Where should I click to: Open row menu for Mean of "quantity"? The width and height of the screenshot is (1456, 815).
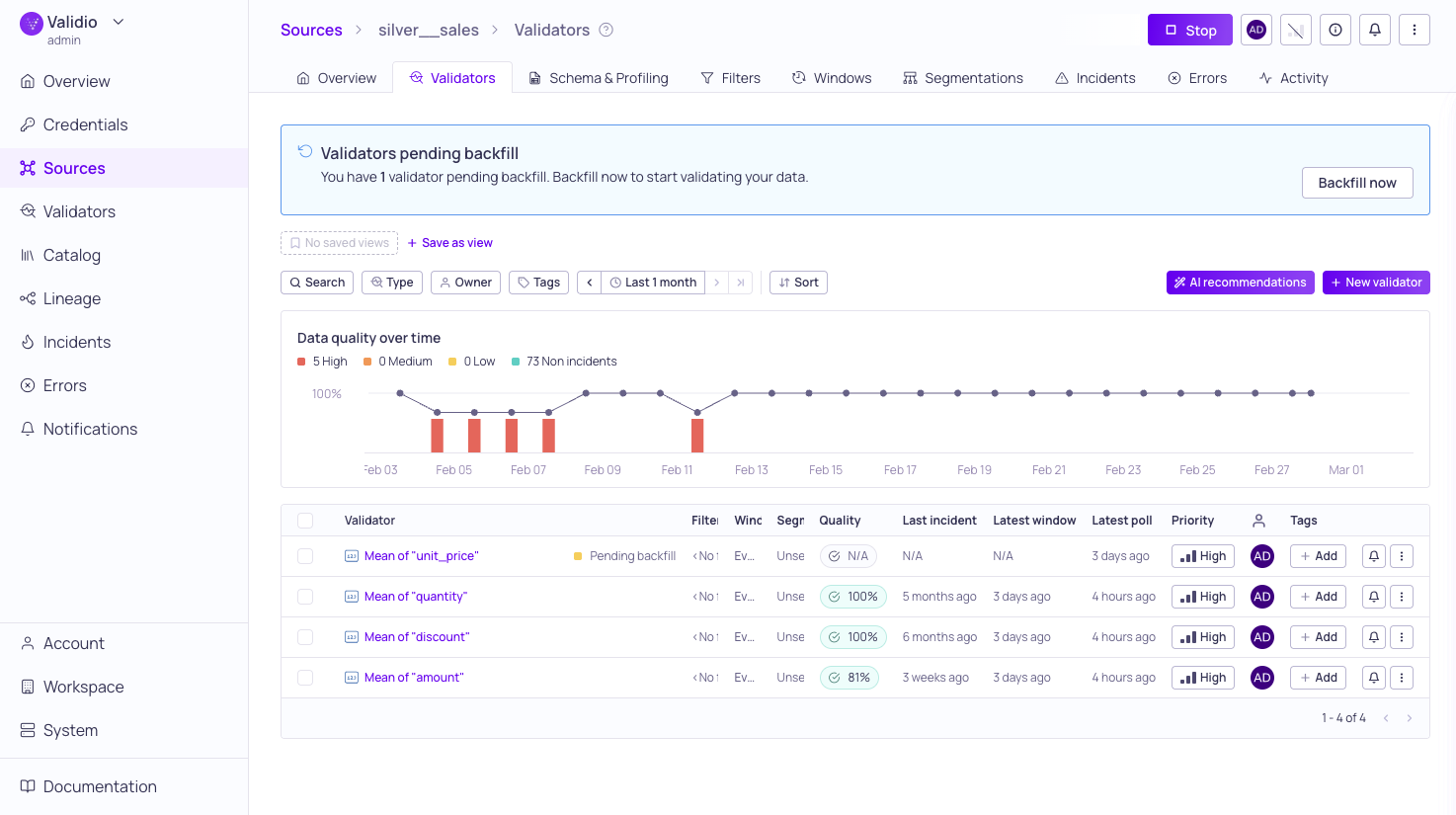(1402, 597)
